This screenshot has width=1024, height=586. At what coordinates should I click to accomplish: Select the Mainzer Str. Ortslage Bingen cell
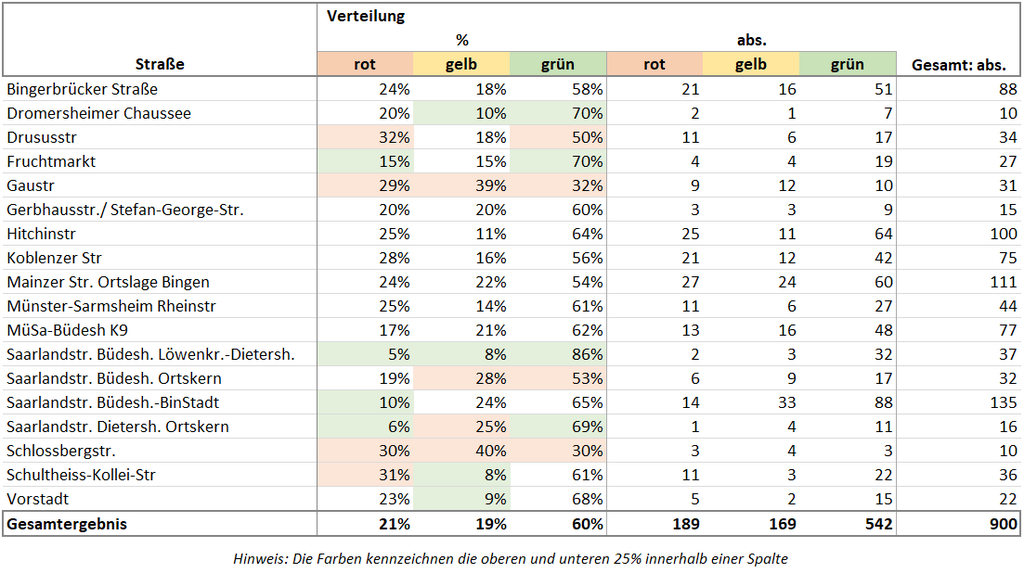pyautogui.click(x=108, y=282)
